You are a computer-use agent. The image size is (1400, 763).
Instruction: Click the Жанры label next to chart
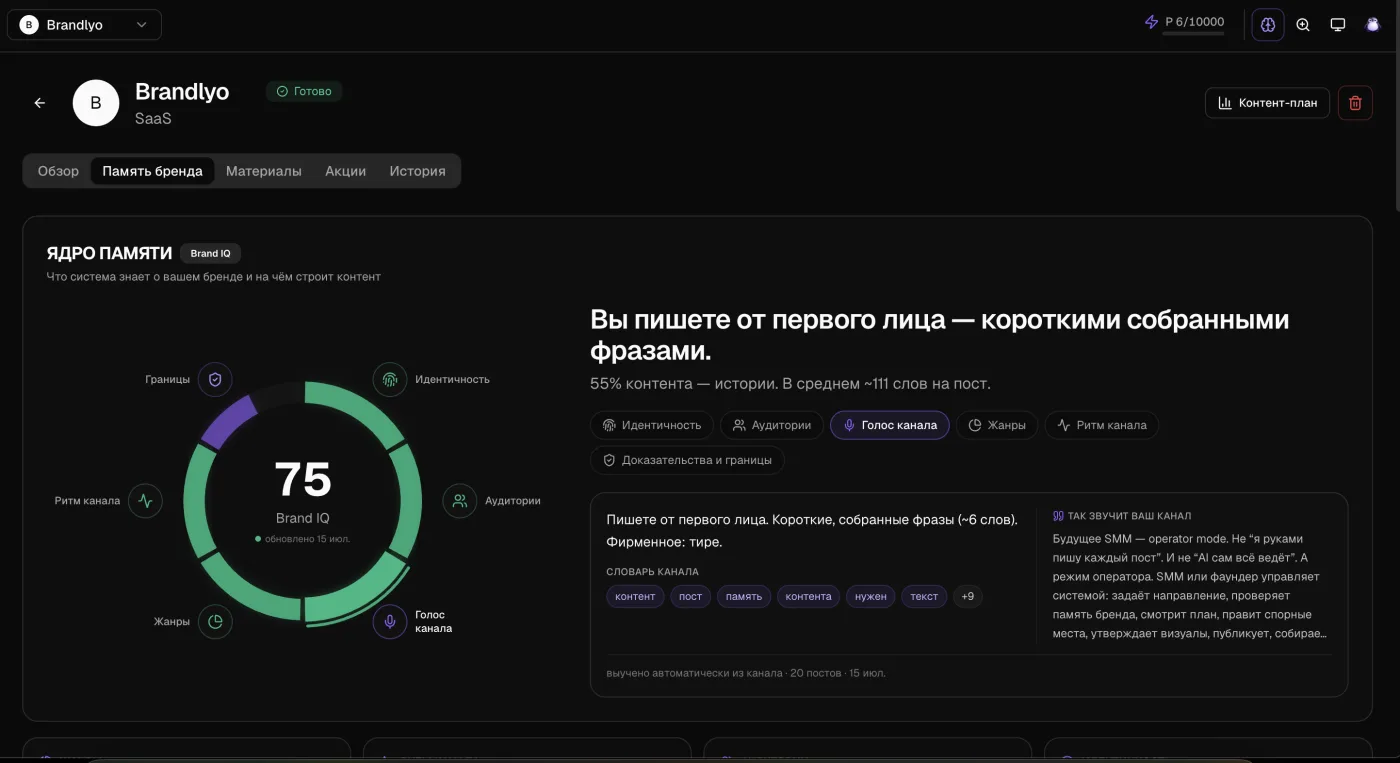pyautogui.click(x=172, y=622)
